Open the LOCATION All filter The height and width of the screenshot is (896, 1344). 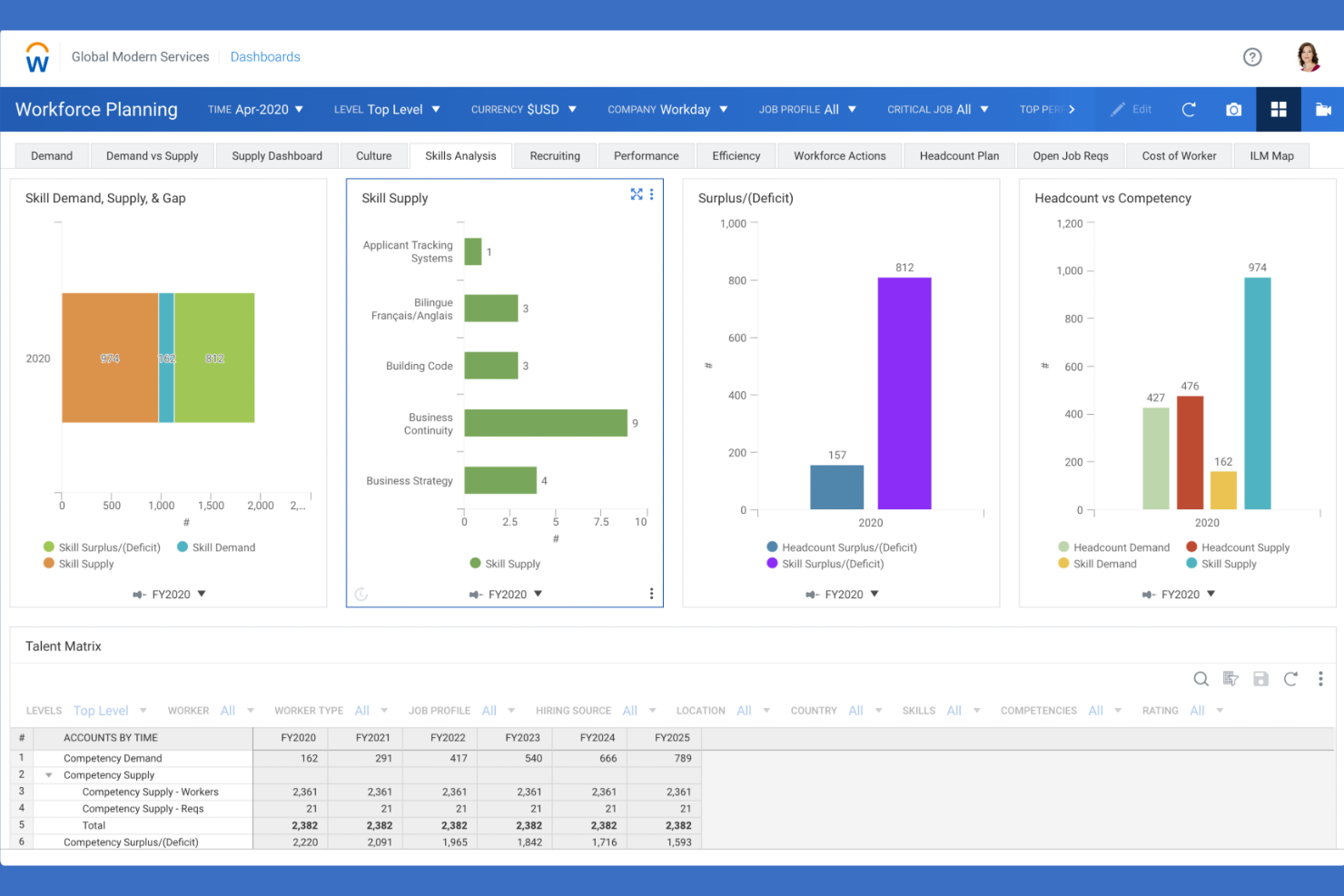coord(723,711)
